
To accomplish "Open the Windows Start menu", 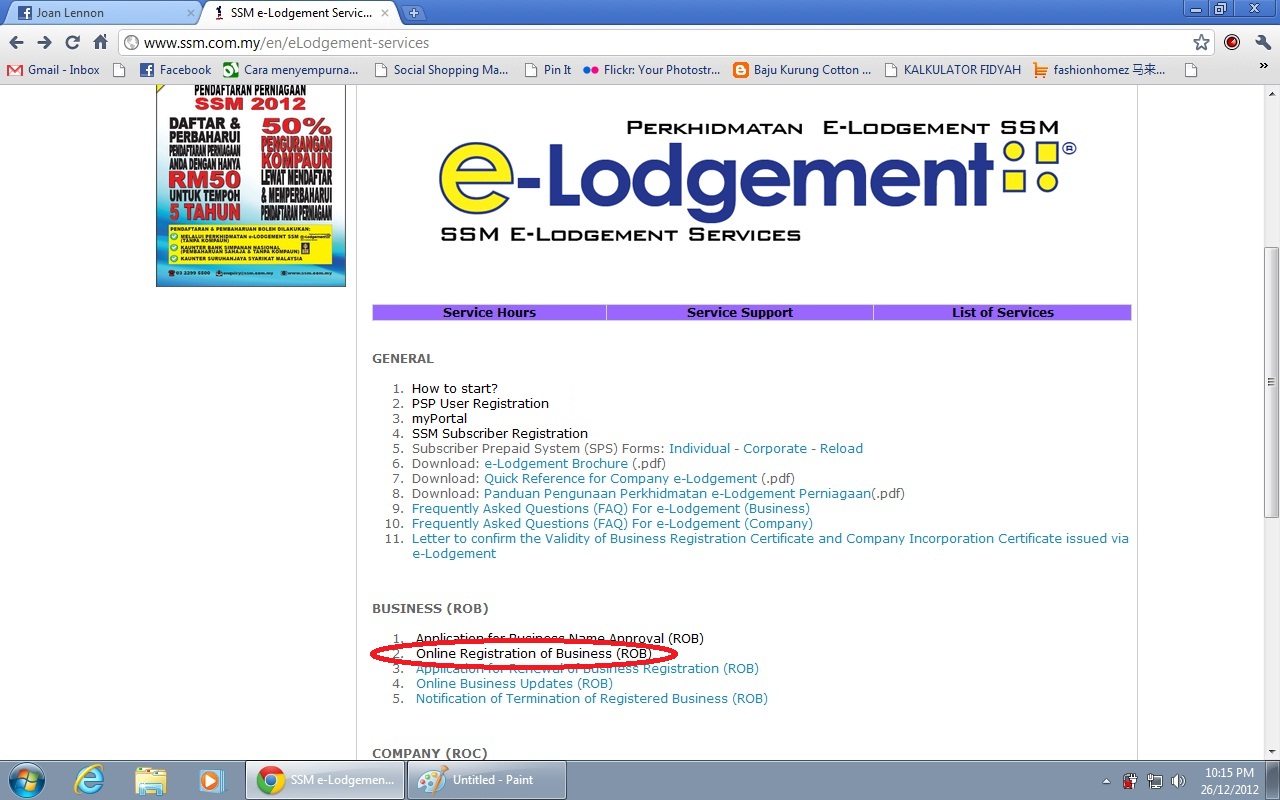I will click(x=25, y=780).
